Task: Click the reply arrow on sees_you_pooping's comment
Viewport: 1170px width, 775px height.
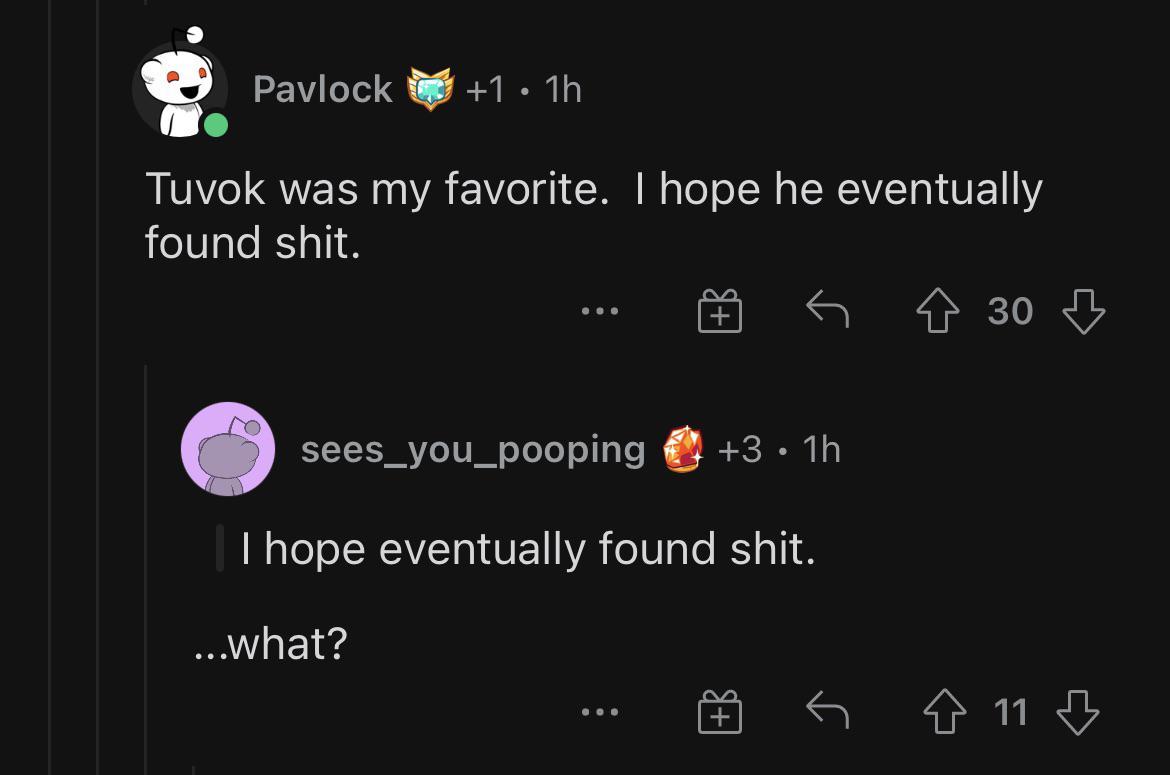Action: pos(828,712)
